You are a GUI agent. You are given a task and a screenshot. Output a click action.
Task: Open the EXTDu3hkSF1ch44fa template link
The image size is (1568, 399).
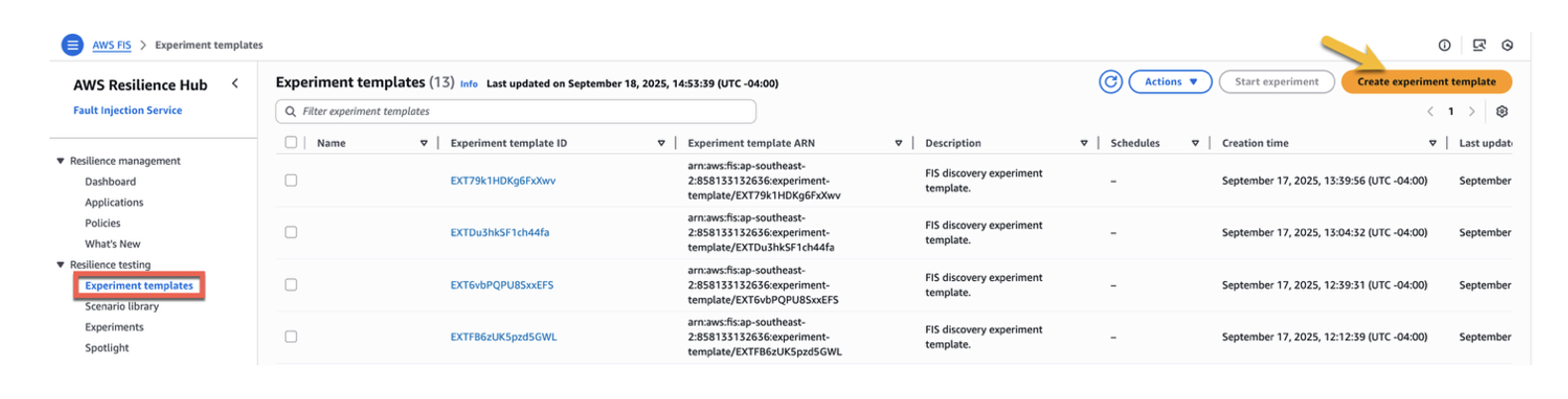pyautogui.click(x=499, y=233)
